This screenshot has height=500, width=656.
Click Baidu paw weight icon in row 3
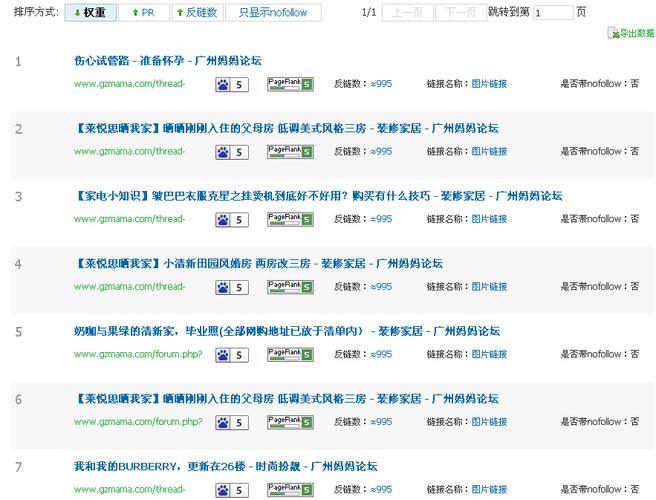click(x=232, y=220)
